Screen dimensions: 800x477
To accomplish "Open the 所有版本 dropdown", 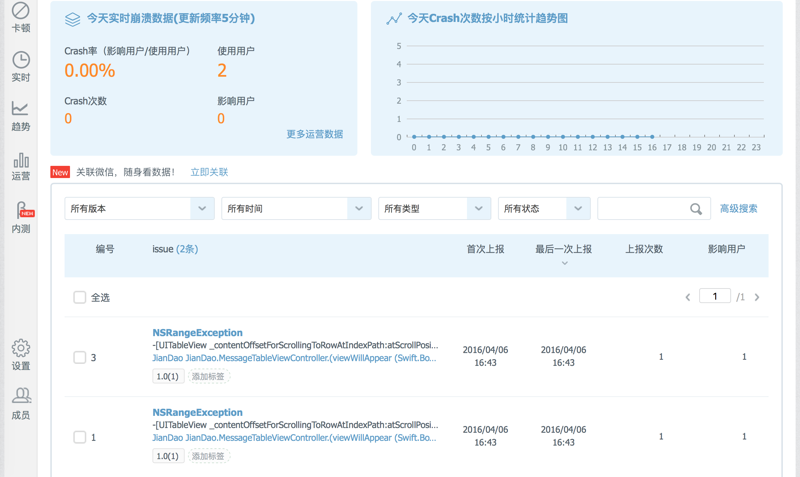I will click(139, 209).
